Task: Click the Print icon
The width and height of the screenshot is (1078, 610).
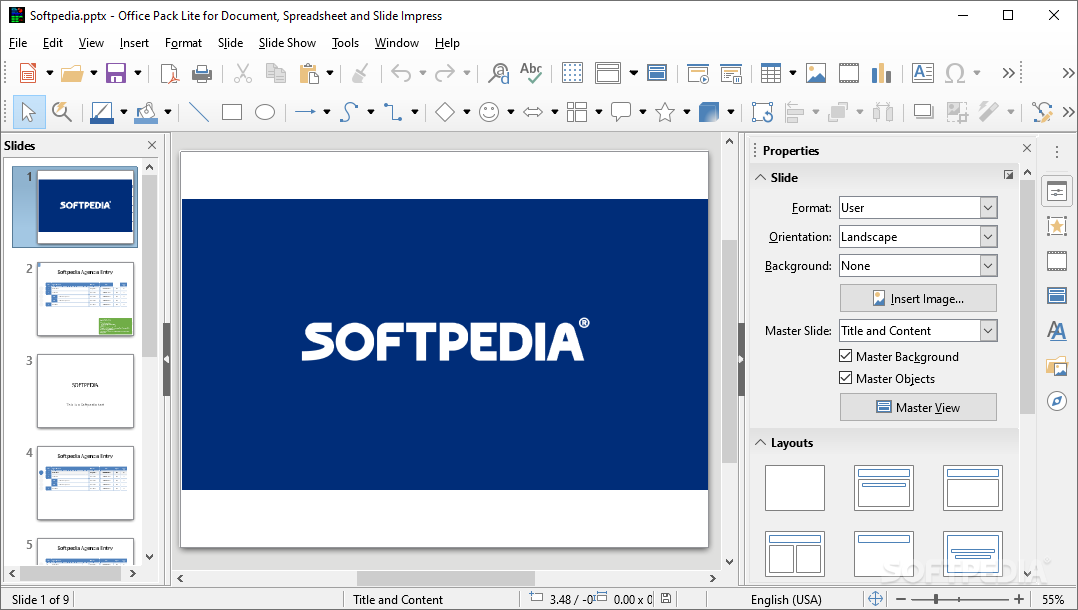Action: coord(201,73)
